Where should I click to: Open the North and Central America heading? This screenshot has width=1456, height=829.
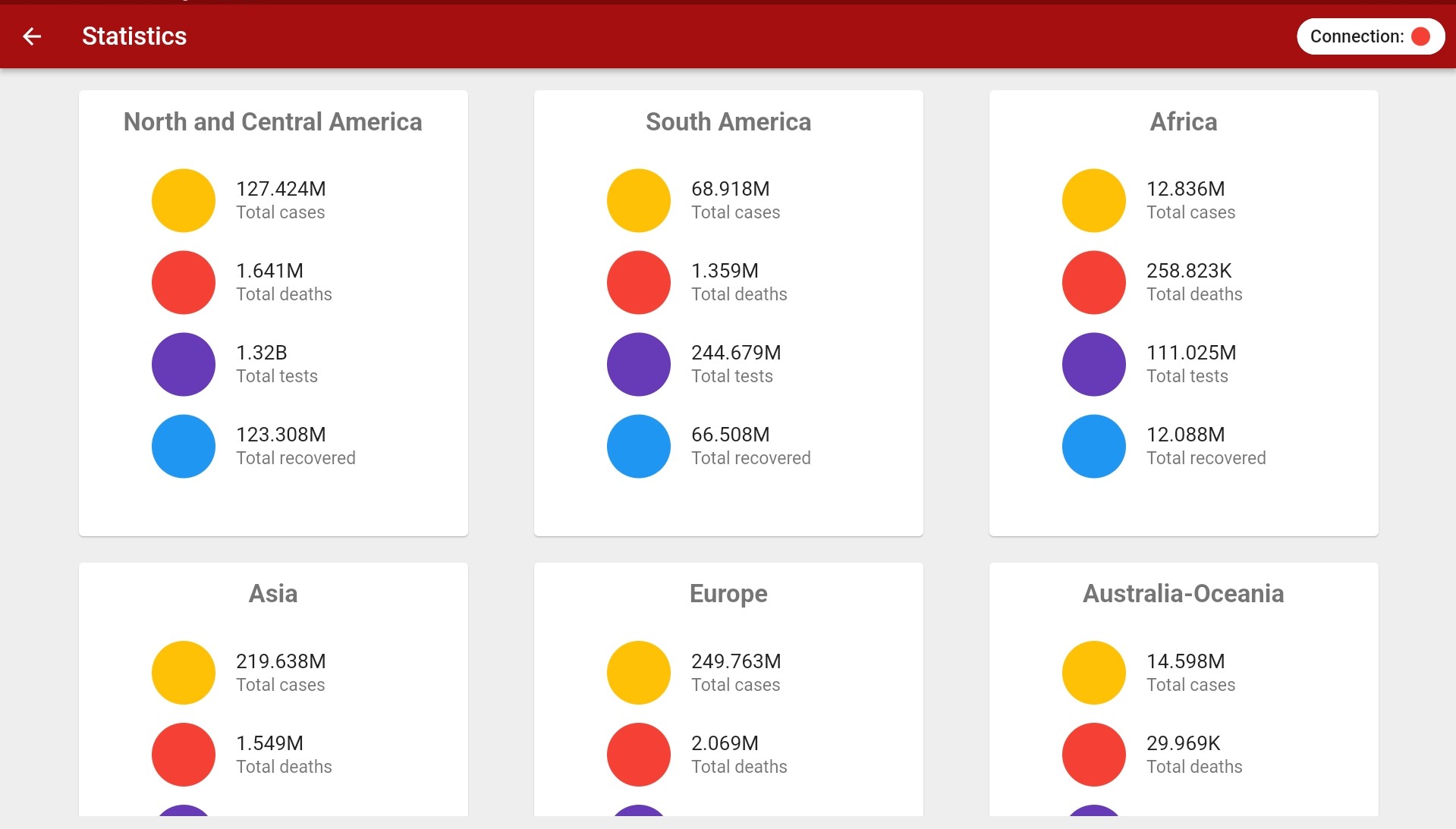273,121
